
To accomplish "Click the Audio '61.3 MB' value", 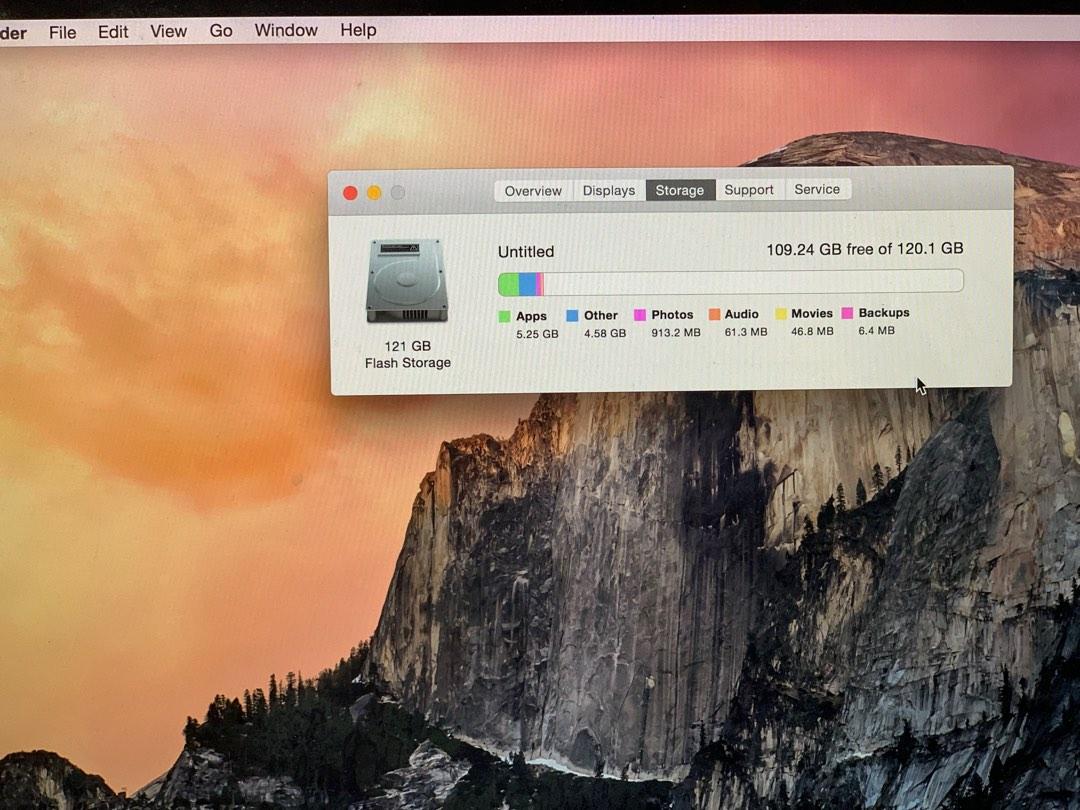I will 746,332.
